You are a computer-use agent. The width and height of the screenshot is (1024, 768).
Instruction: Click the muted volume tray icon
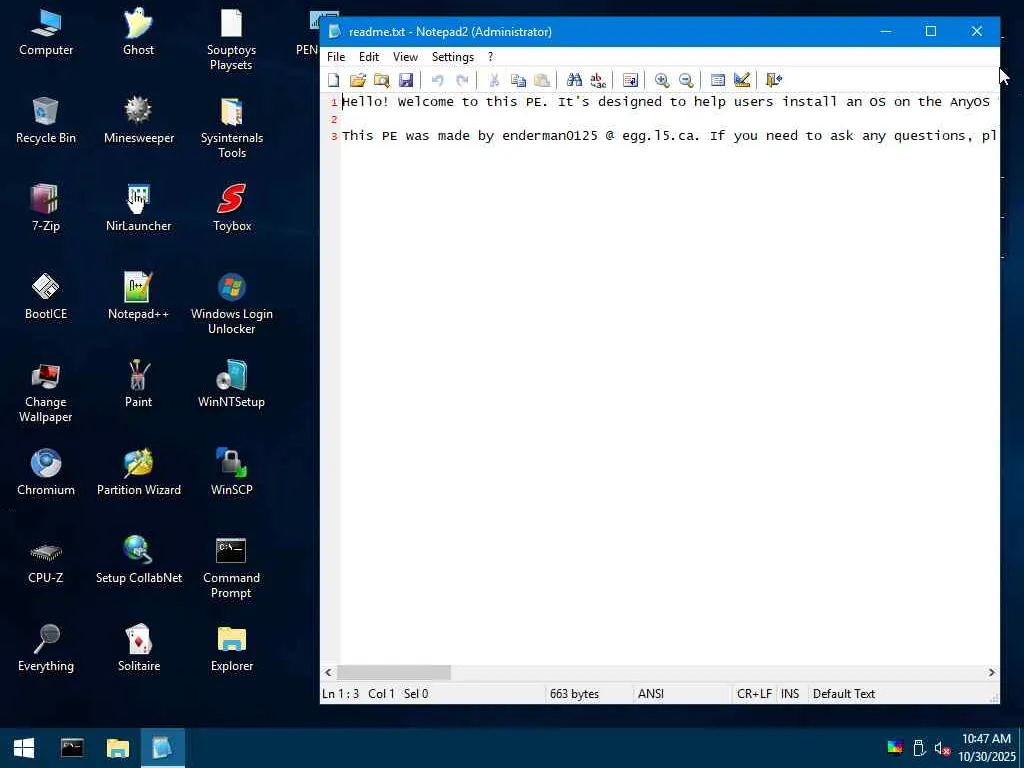pos(941,748)
